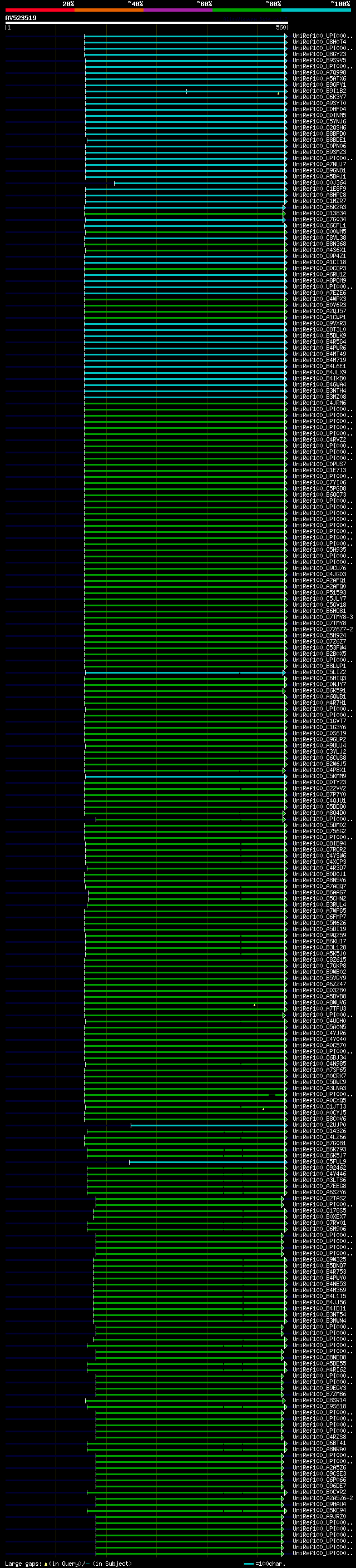The width and height of the screenshot is (356, 1568).
Task: Click the UniRef100_B6K2A3 label
Action: point(319,207)
